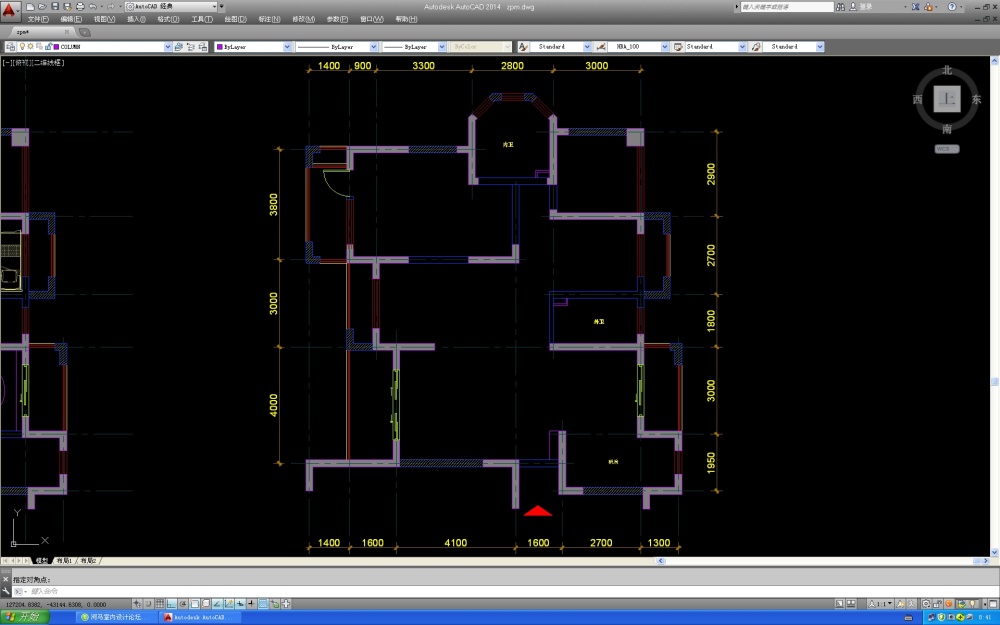Expand the COLUMN layer dropdown
Image resolution: width=1000 pixels, height=625 pixels.
(x=167, y=47)
